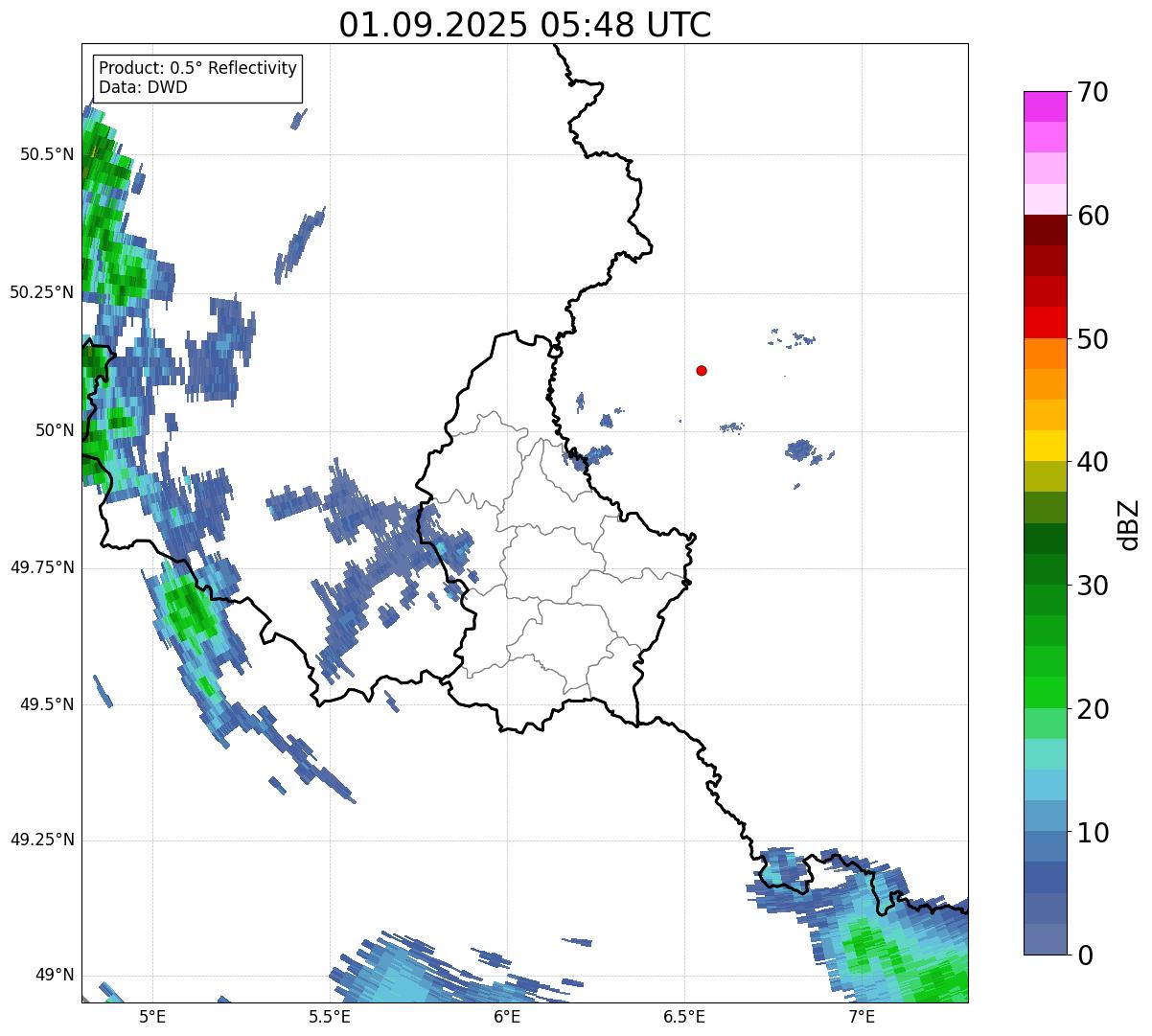Image resolution: width=1152 pixels, height=1036 pixels.
Task: Click the red station marker dot
Action: click(702, 371)
